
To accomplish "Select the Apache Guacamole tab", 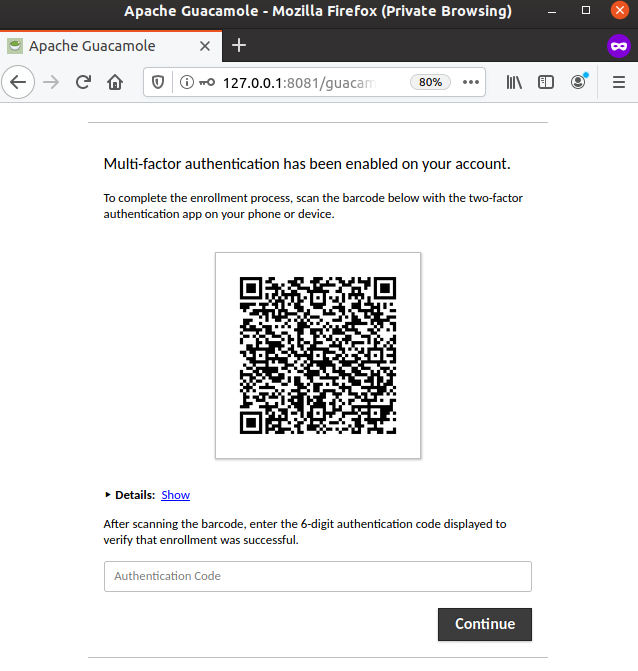I will [x=111, y=46].
